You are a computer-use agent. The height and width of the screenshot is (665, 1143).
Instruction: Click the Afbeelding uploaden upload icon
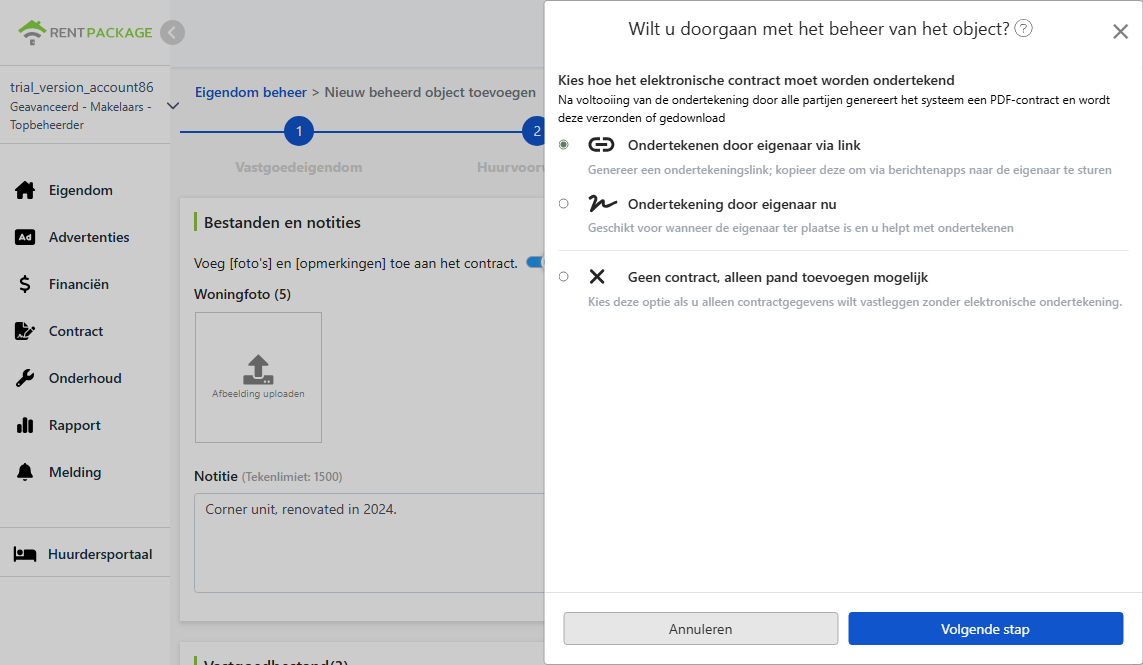coord(258,370)
